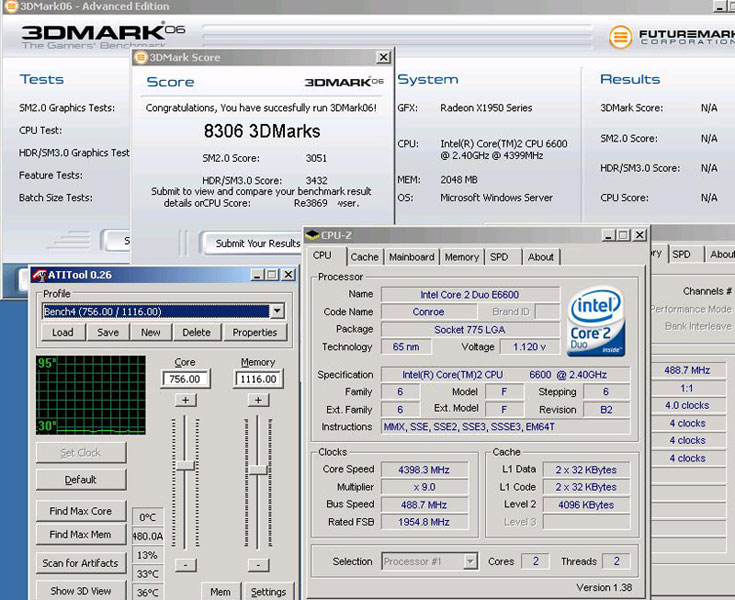The width and height of the screenshot is (735, 600).
Task: Click Submit Your Results button
Action: coord(252,243)
